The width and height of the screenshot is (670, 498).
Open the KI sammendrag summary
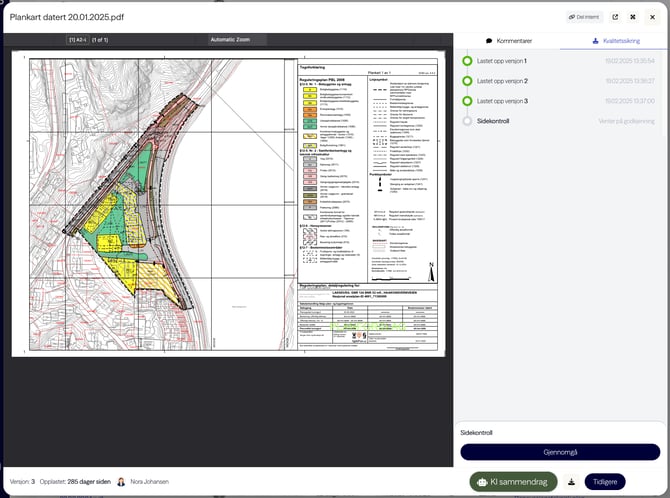tap(514, 481)
